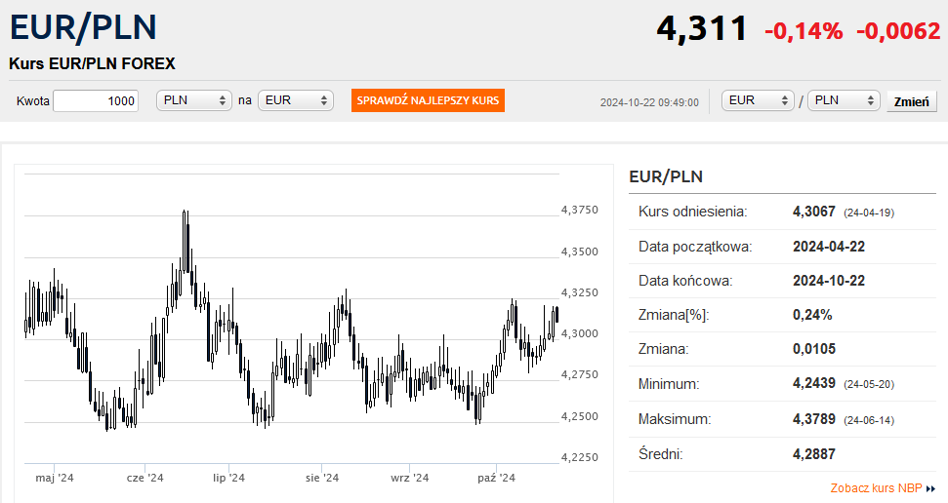The image size is (948, 503).
Task: Select the current rate value 4,311
Action: click(x=701, y=29)
